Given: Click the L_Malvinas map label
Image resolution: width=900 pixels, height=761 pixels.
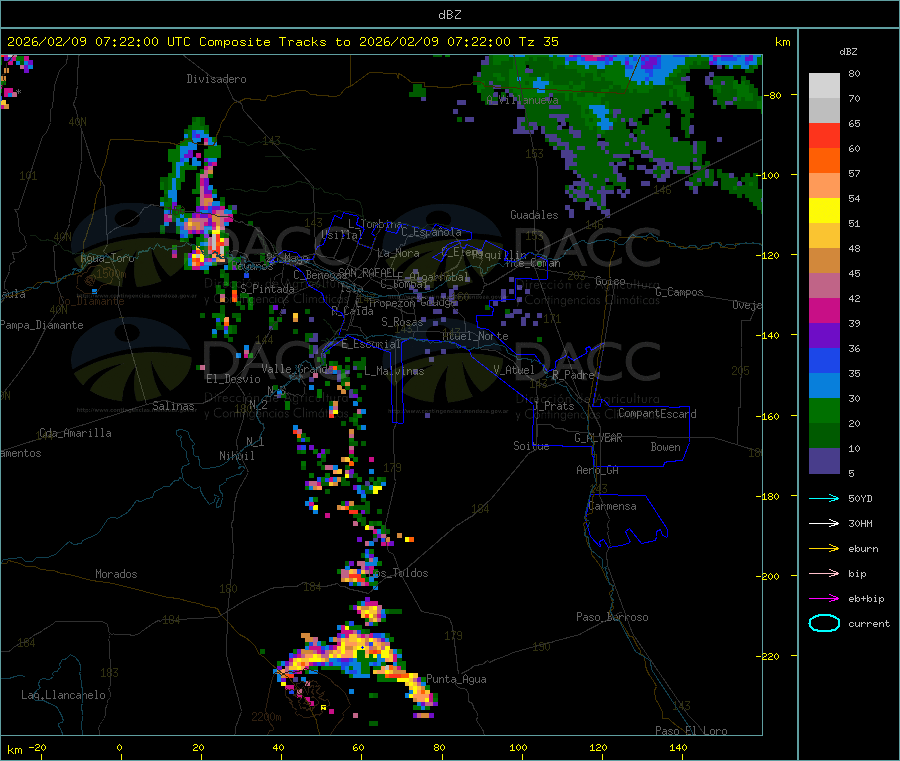Looking at the screenshot, I should [x=394, y=371].
